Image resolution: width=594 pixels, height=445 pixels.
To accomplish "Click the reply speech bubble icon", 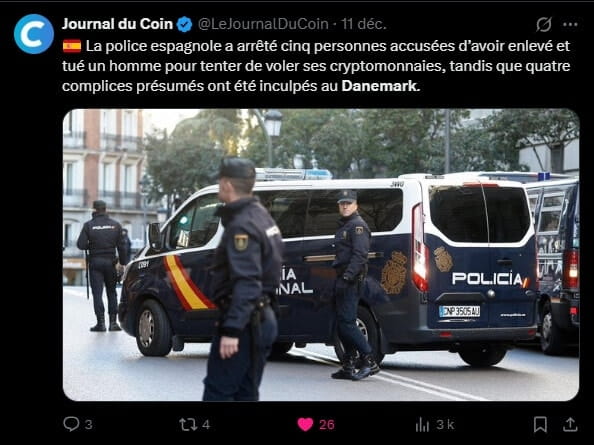I will (71, 424).
